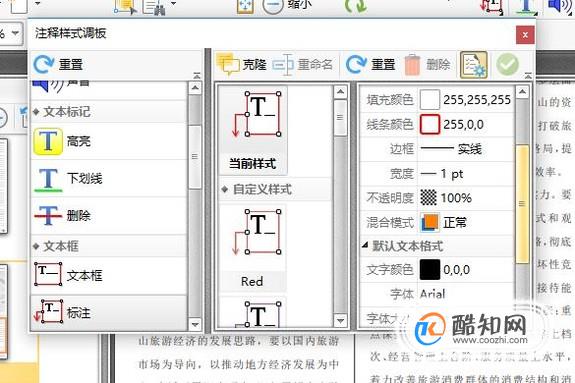Open the 字体 Arial font dropdown
575x383 pixels.
465,293
